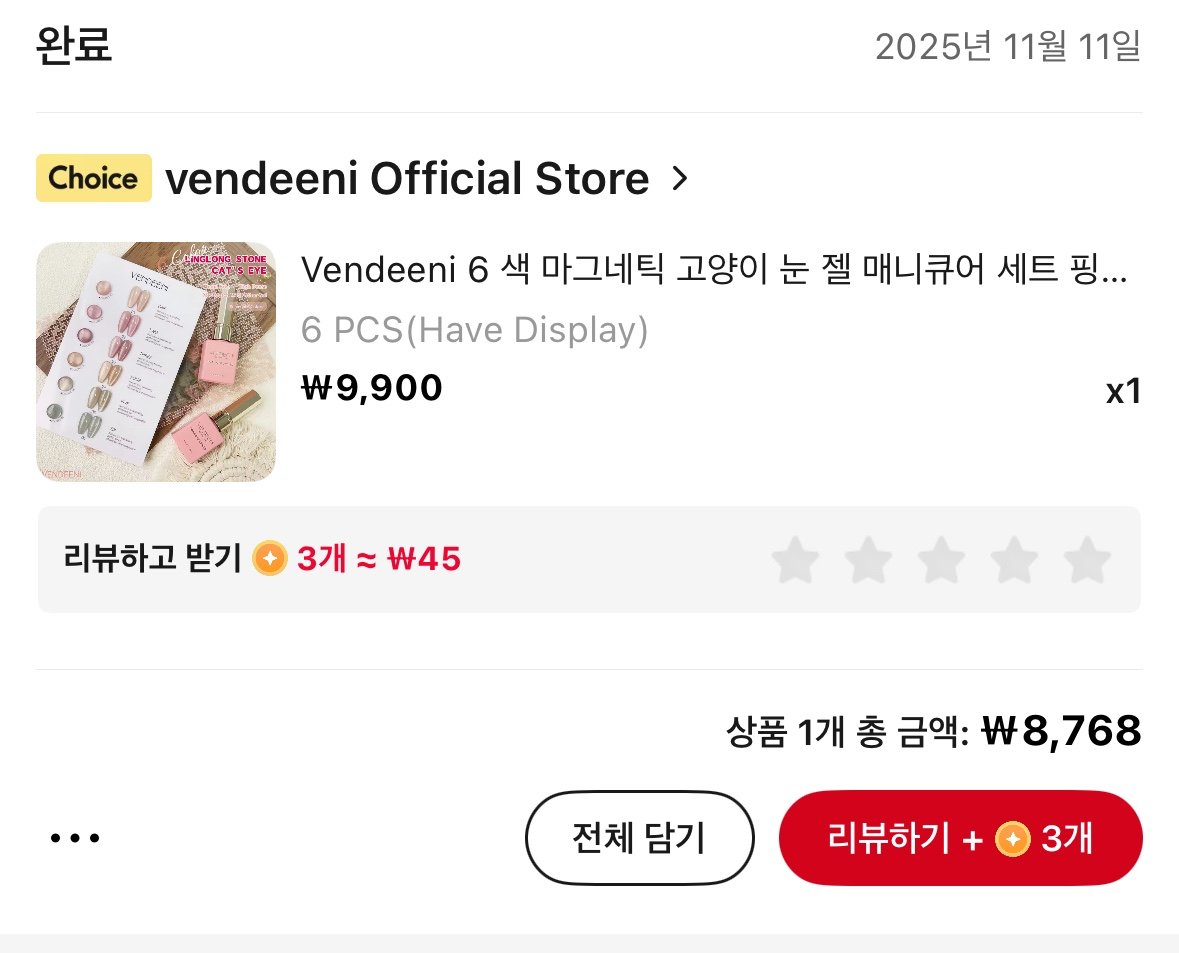Rate the product one star
The image size is (1179, 953).
click(x=796, y=559)
